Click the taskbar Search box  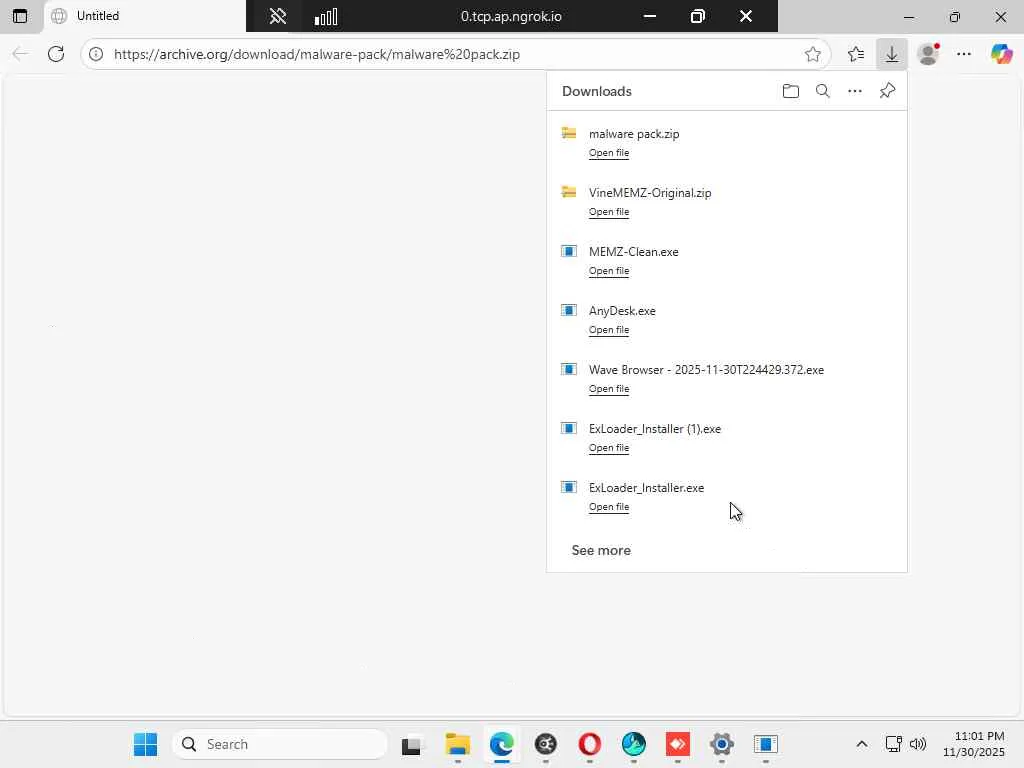coord(280,744)
